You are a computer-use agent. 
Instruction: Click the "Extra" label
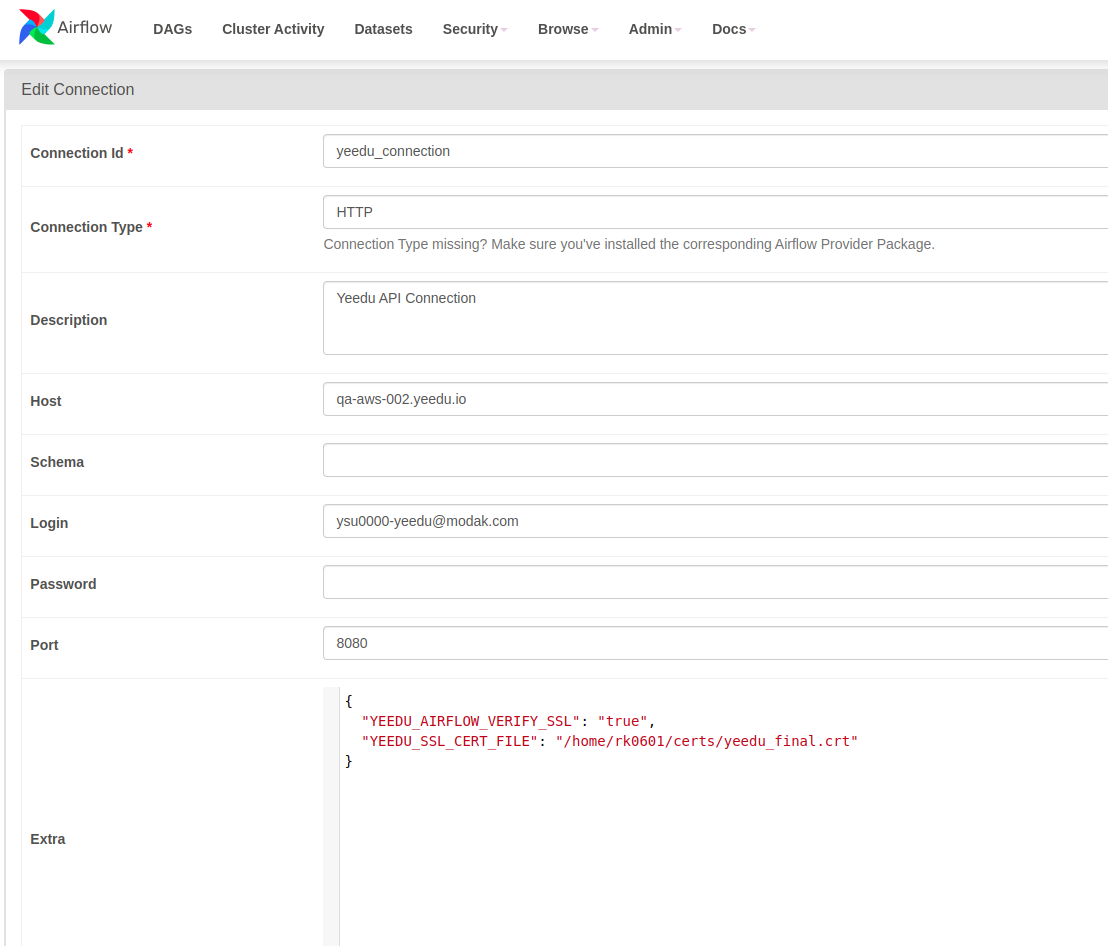click(48, 839)
